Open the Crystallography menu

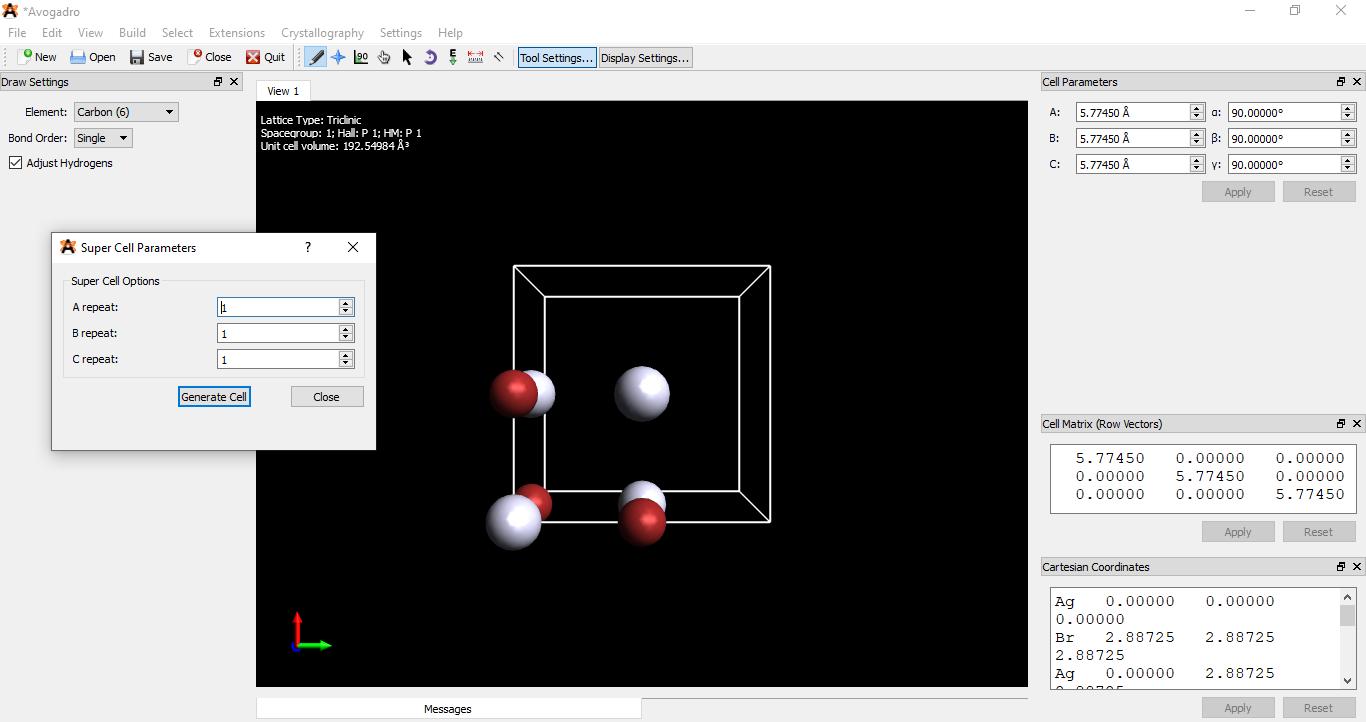coord(322,33)
